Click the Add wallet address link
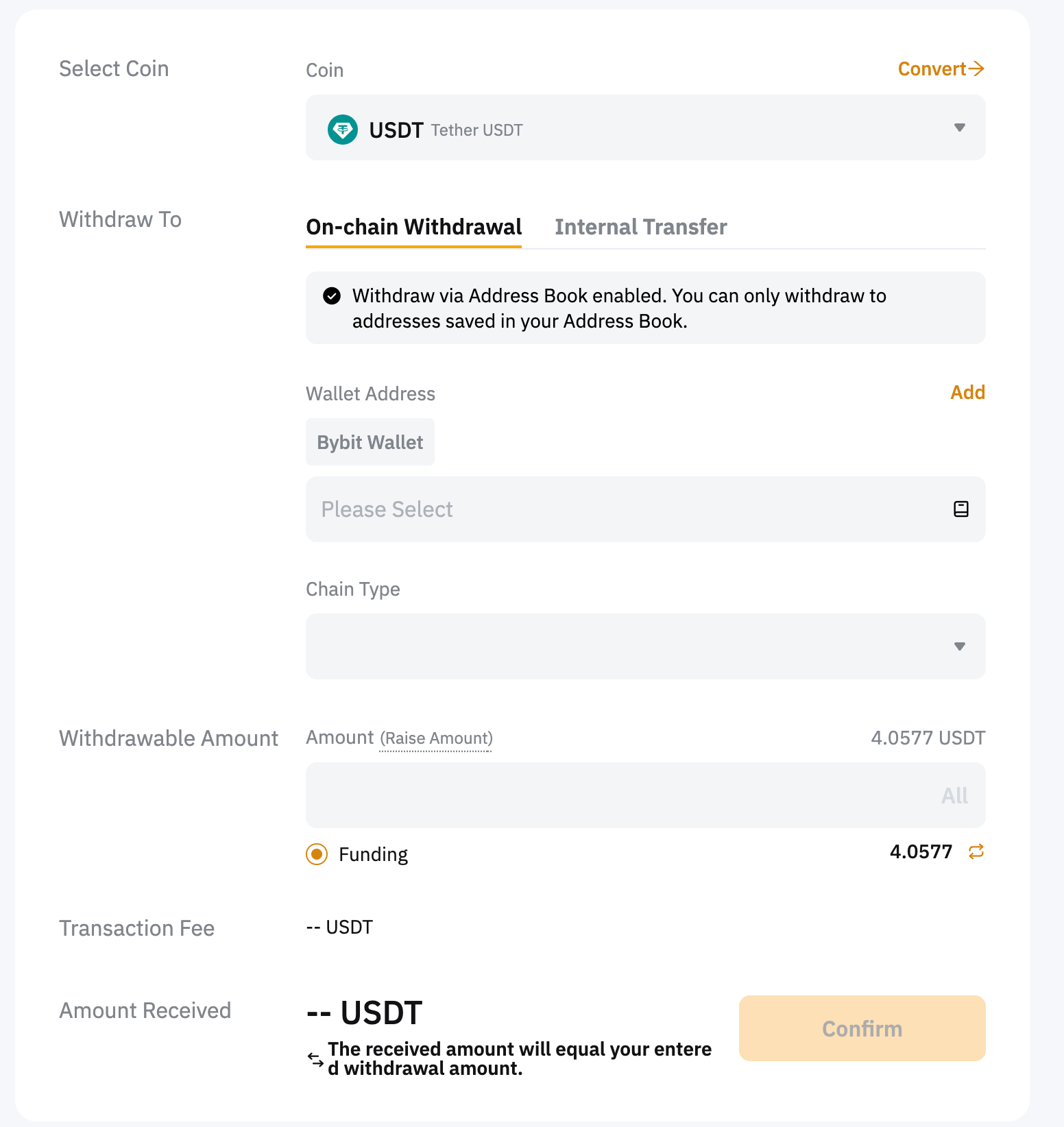 (x=967, y=392)
